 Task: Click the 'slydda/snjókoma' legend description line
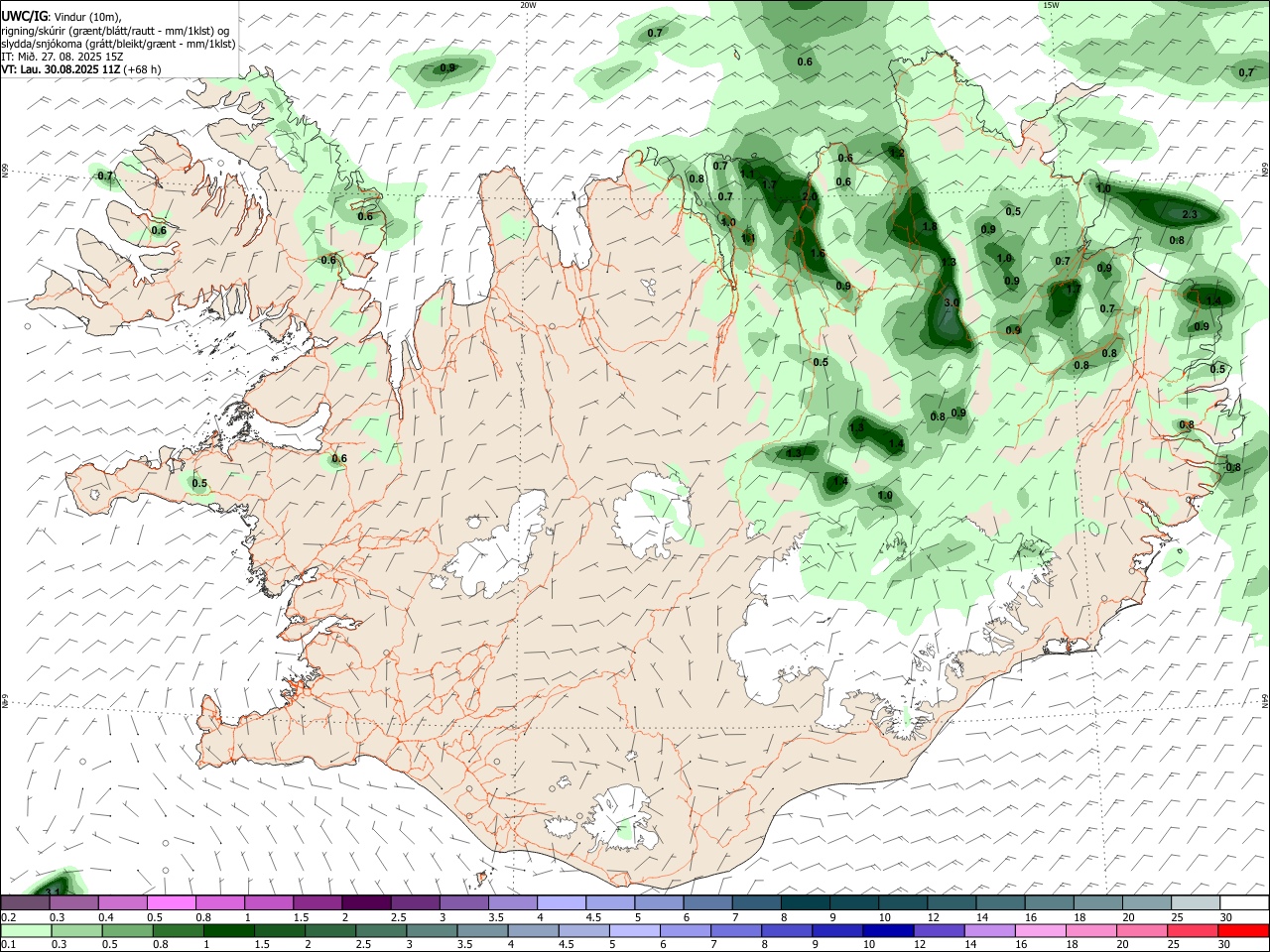[x=118, y=44]
